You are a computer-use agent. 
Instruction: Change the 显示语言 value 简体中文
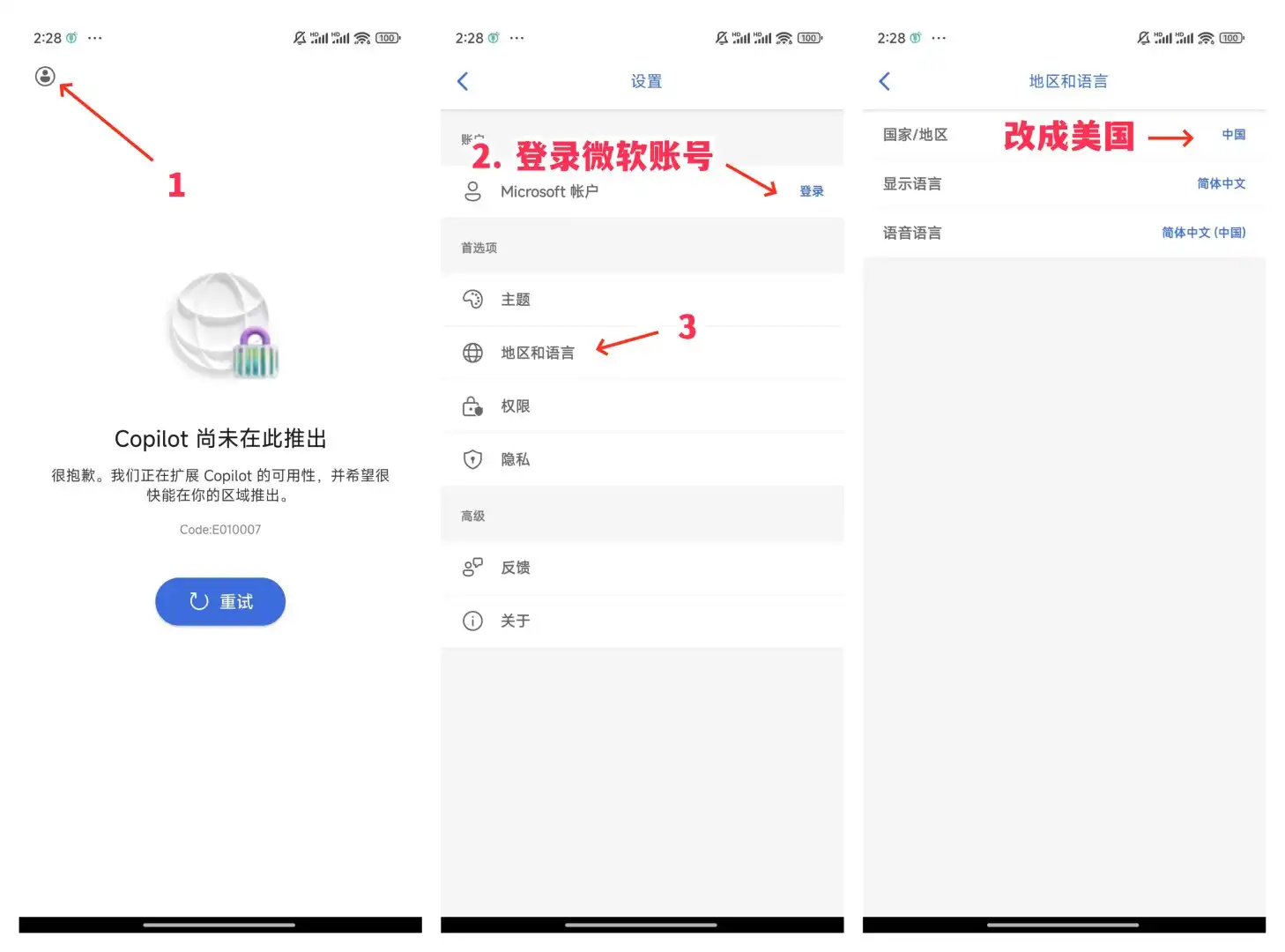tap(1222, 183)
